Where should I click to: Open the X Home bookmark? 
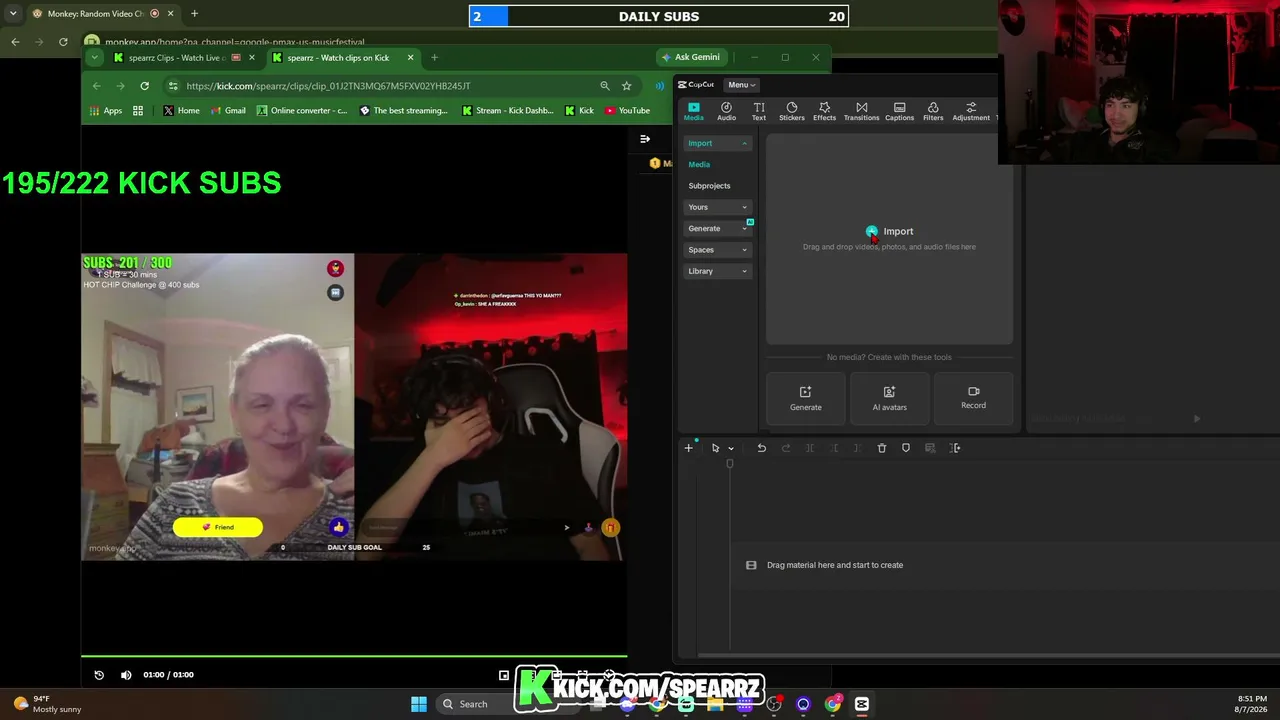(181, 111)
